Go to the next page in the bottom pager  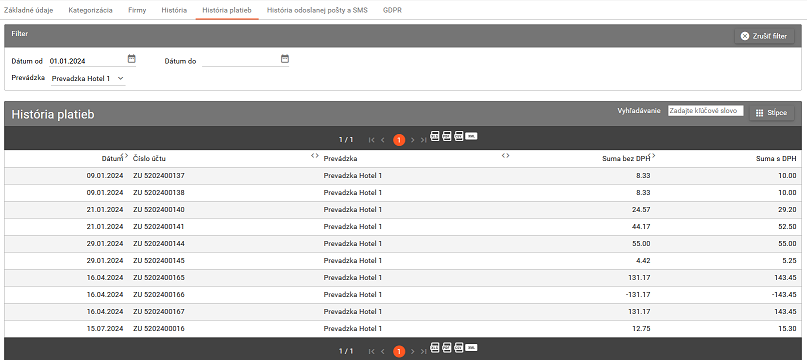click(x=412, y=351)
